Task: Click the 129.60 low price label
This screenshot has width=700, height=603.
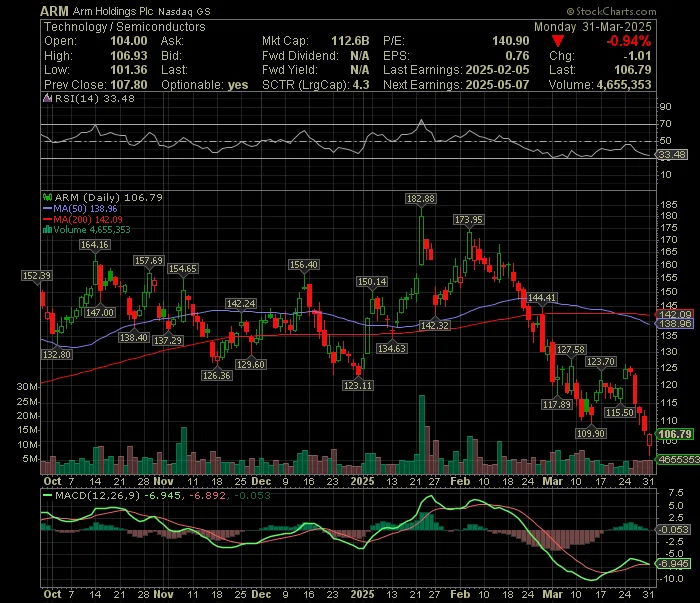Action: (251, 364)
